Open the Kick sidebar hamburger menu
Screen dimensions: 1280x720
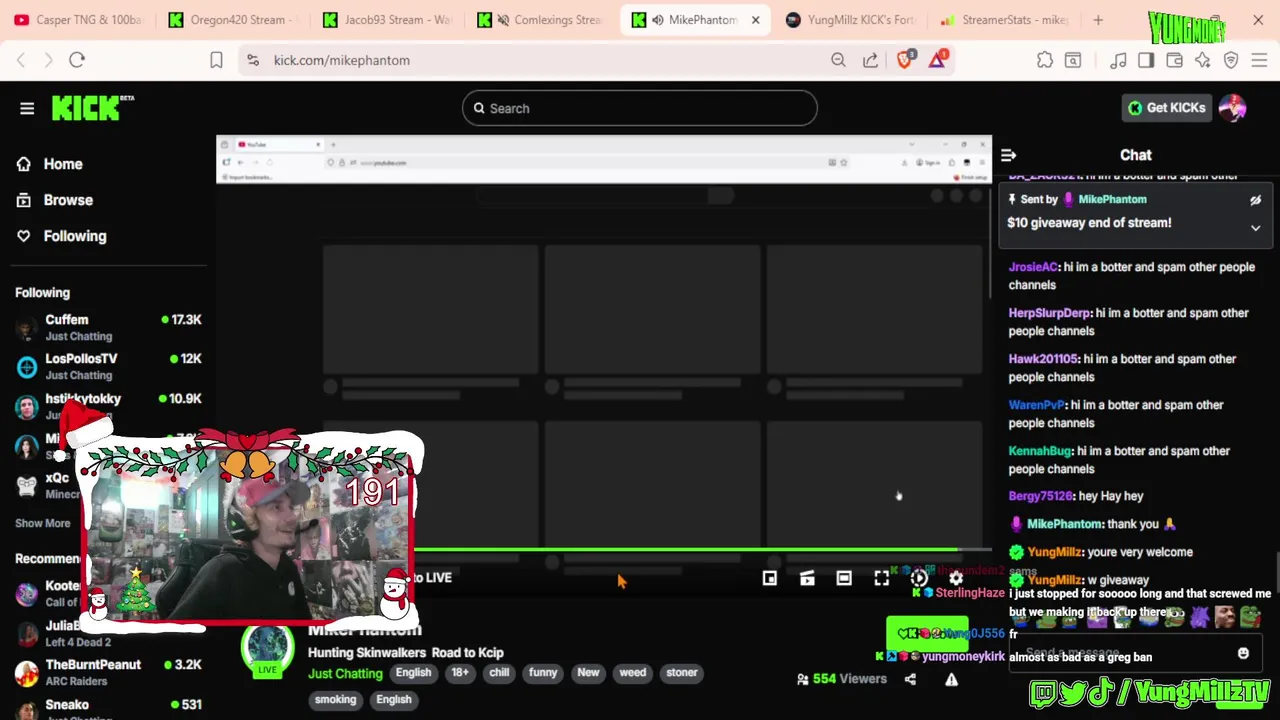click(27, 108)
